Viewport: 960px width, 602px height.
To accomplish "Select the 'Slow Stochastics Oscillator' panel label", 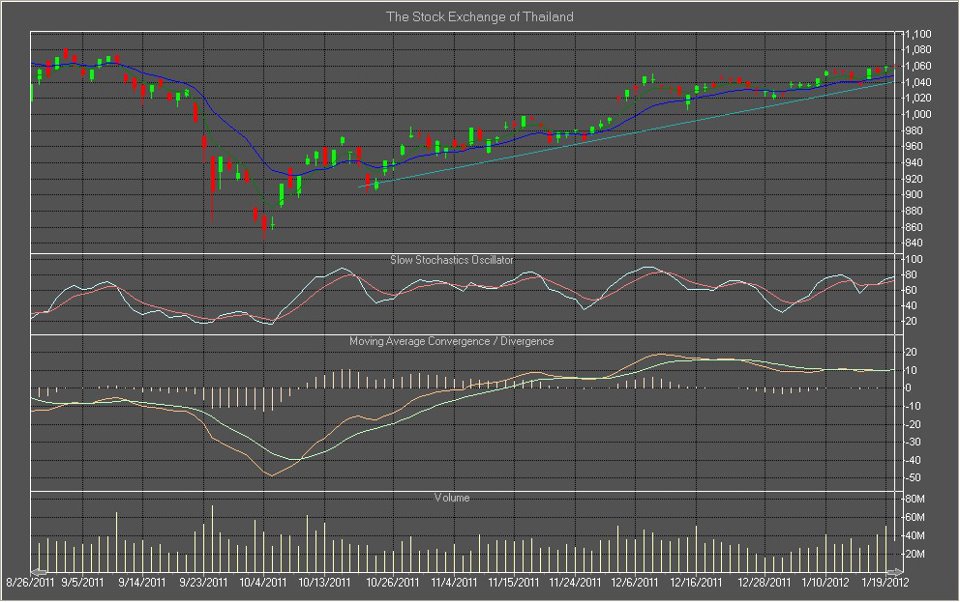I will point(452,260).
